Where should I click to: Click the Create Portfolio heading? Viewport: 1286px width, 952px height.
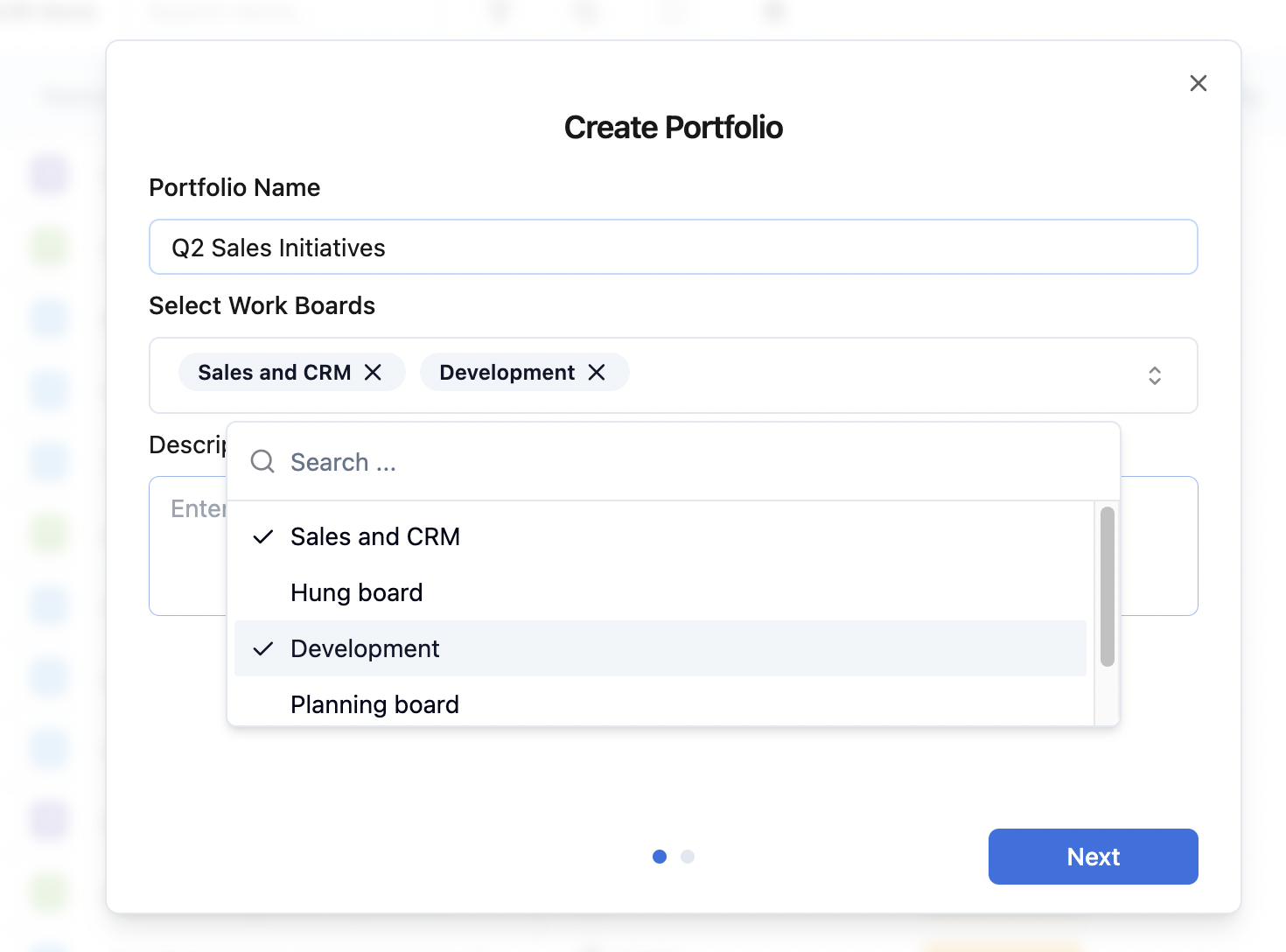(674, 127)
